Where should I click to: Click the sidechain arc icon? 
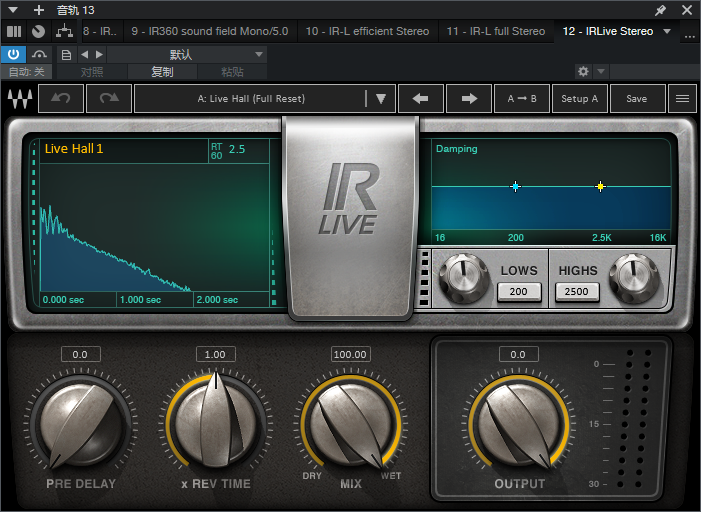click(x=39, y=55)
